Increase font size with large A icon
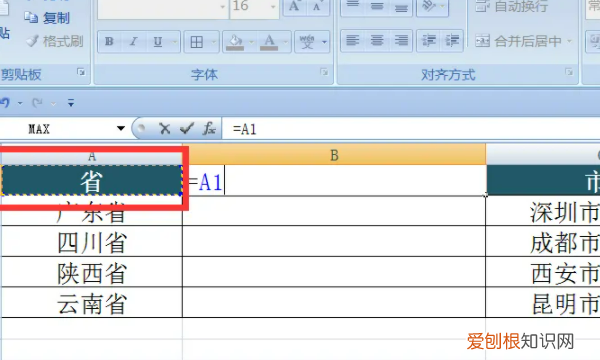The image size is (600, 360). point(294,6)
